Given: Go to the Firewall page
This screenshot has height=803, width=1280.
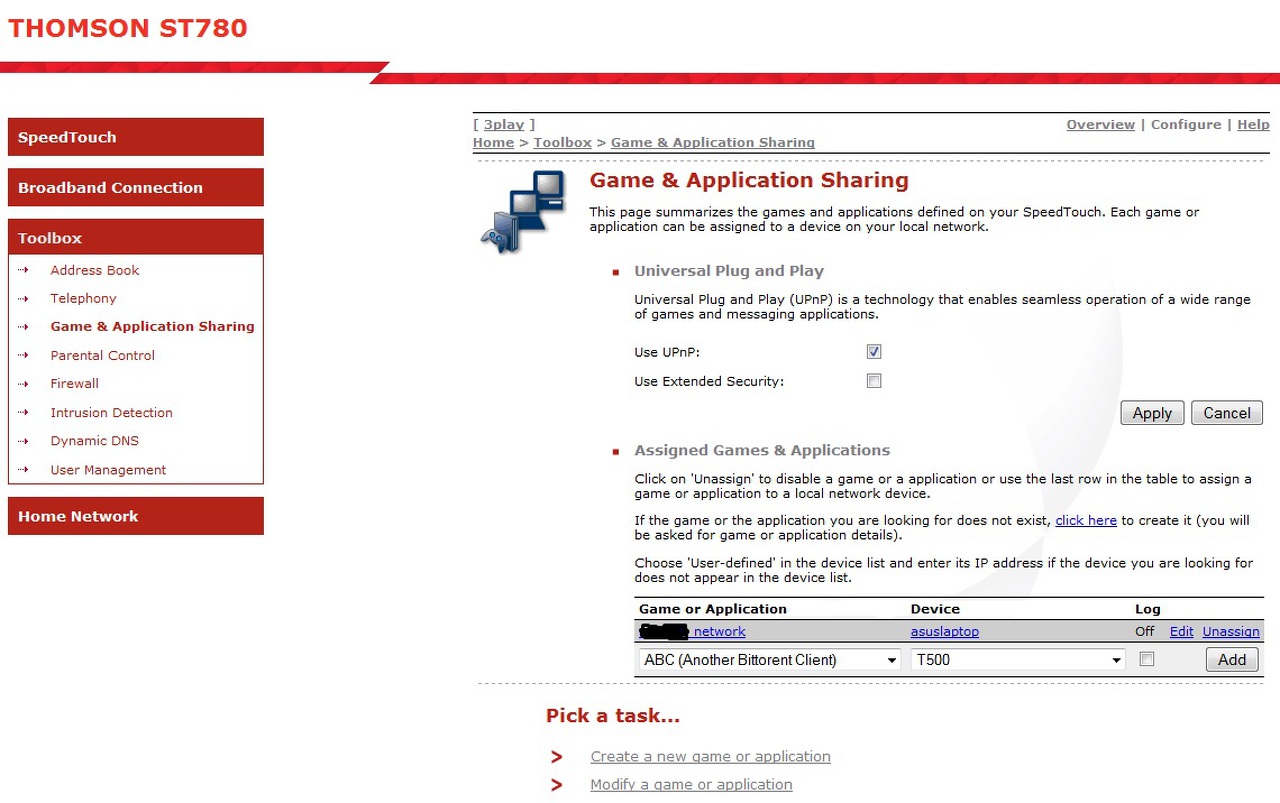Looking at the screenshot, I should (x=75, y=383).
